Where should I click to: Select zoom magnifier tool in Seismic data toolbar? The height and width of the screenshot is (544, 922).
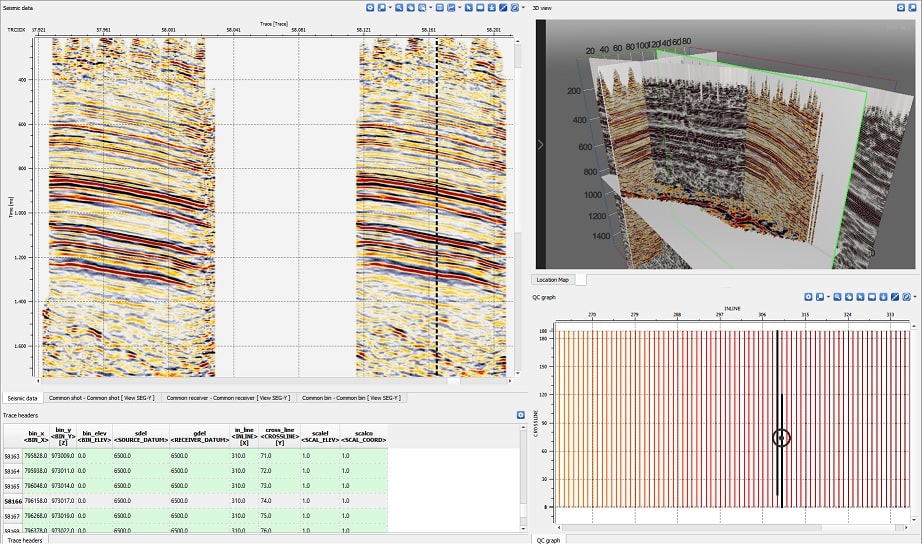tap(398, 7)
